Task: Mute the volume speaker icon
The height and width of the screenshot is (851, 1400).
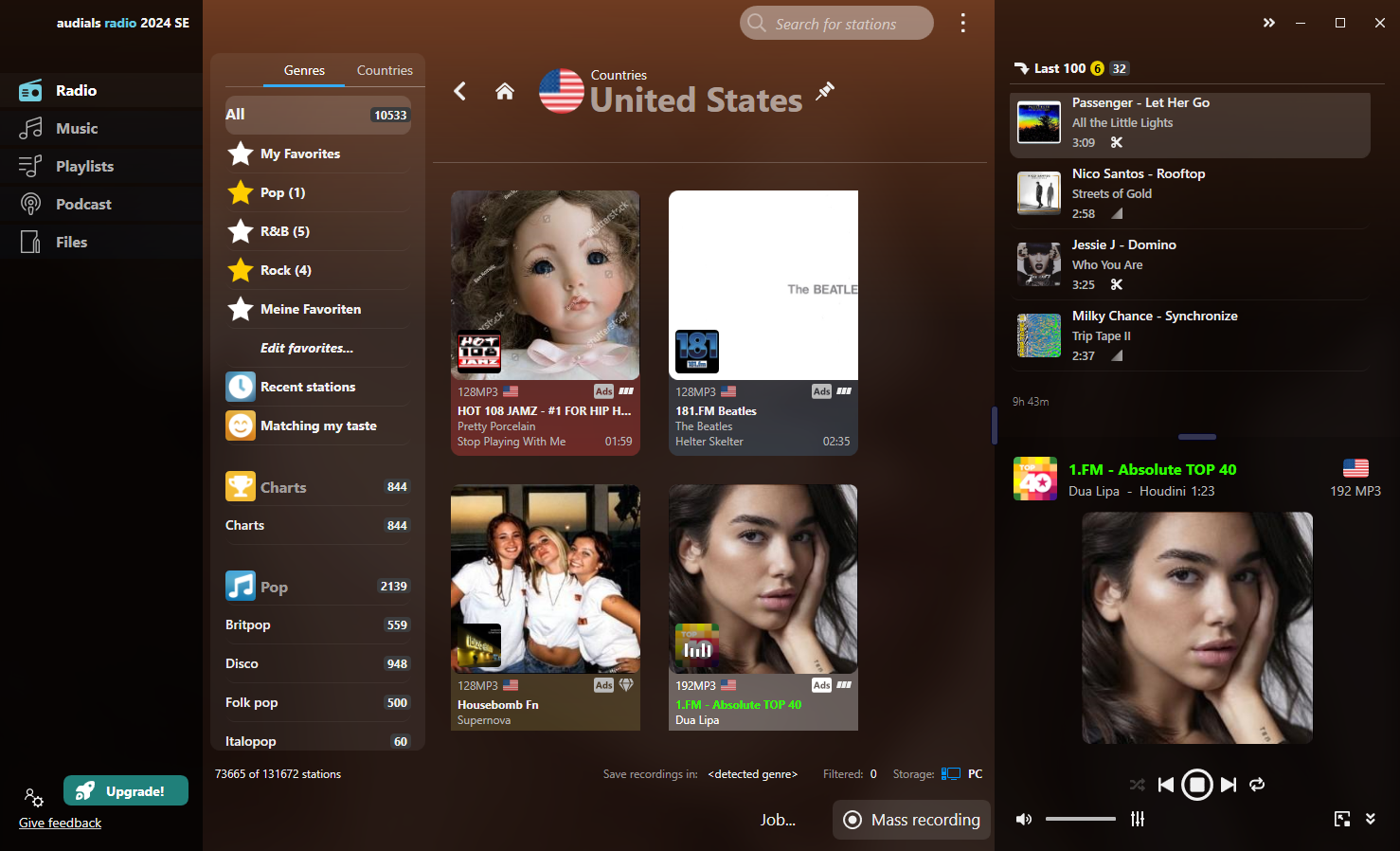Action: 1024,819
